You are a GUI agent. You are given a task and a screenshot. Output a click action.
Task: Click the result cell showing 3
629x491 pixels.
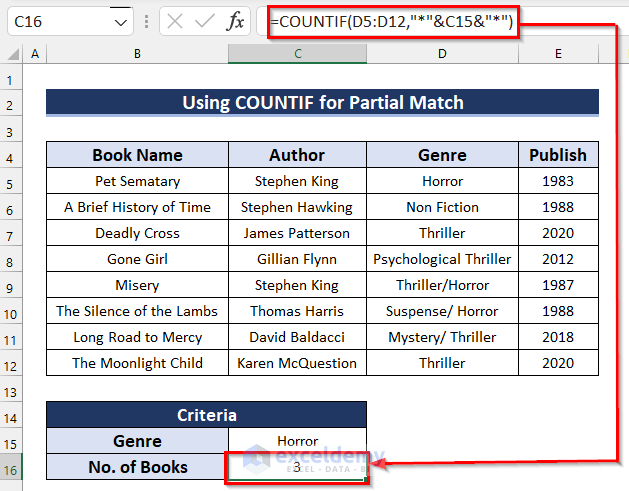[297, 467]
